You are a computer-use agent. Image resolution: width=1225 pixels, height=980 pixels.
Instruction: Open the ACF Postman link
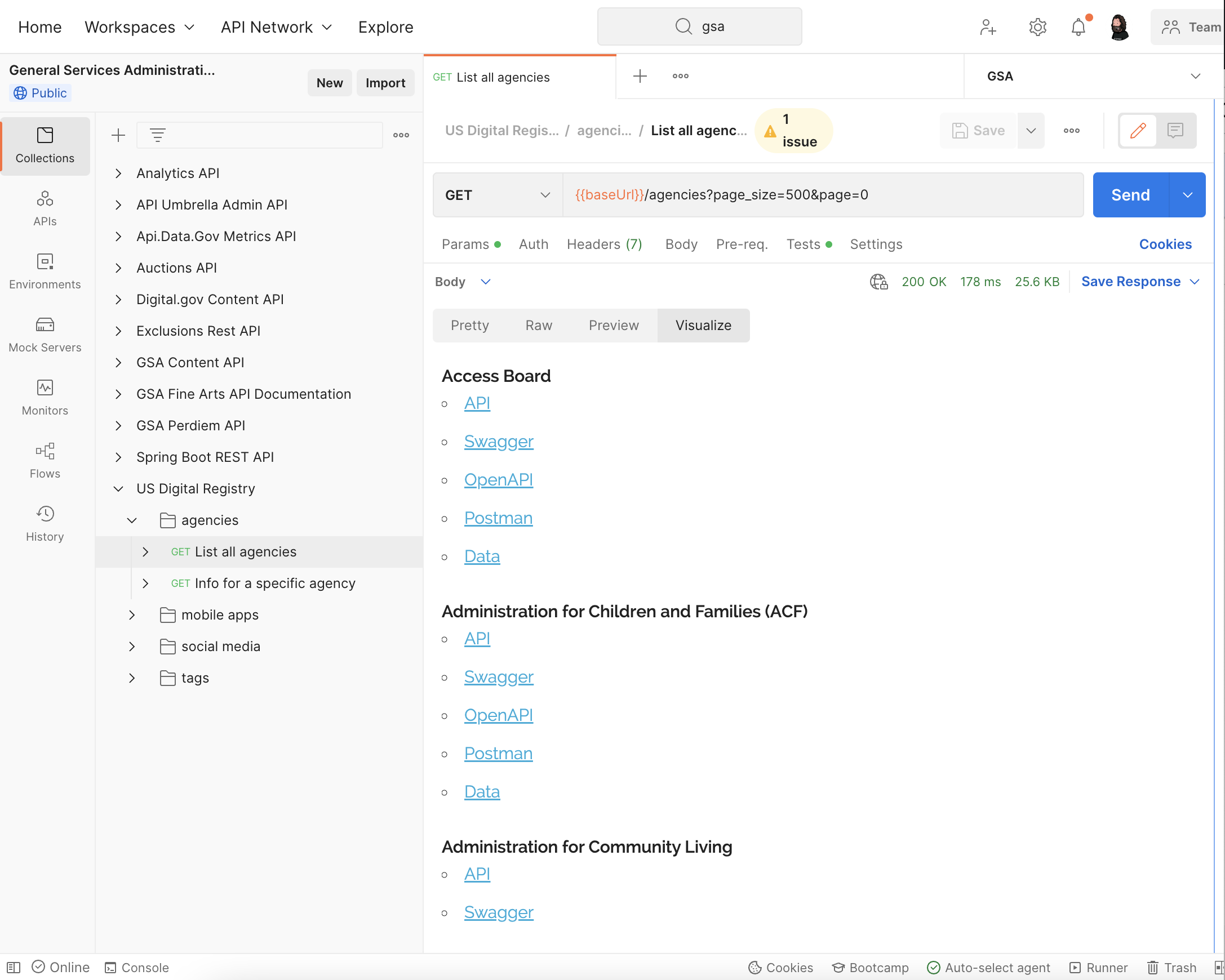tap(498, 754)
